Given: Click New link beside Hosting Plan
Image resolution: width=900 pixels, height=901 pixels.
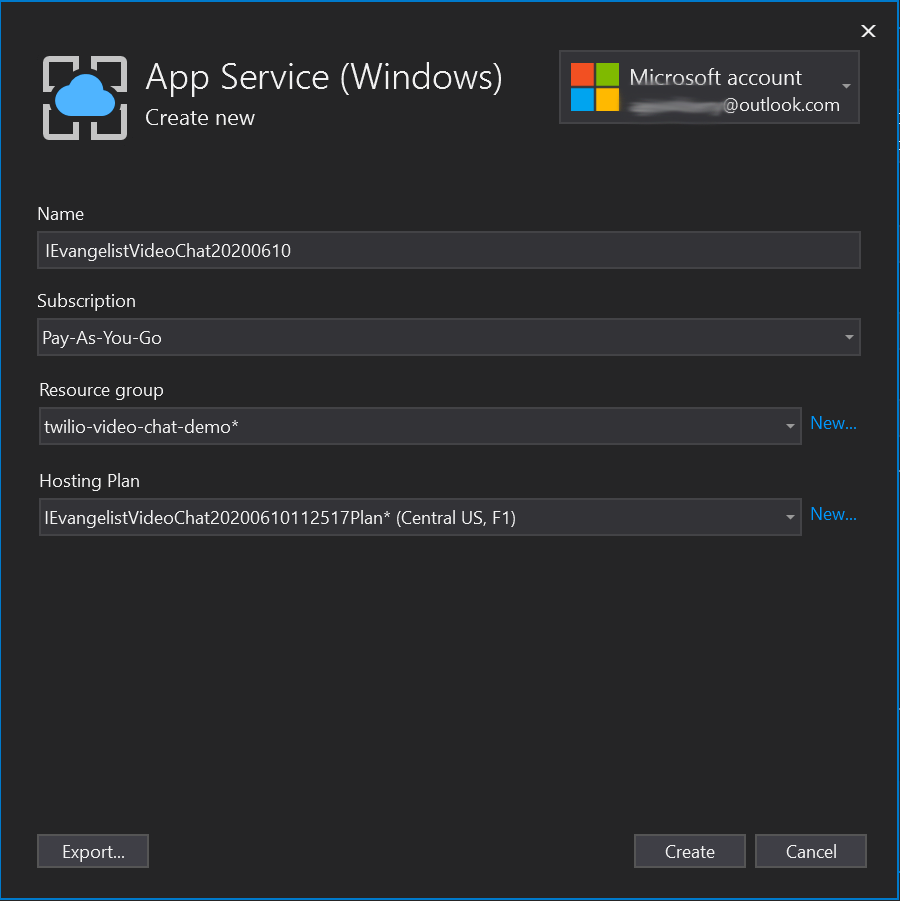Looking at the screenshot, I should pyautogui.click(x=833, y=514).
